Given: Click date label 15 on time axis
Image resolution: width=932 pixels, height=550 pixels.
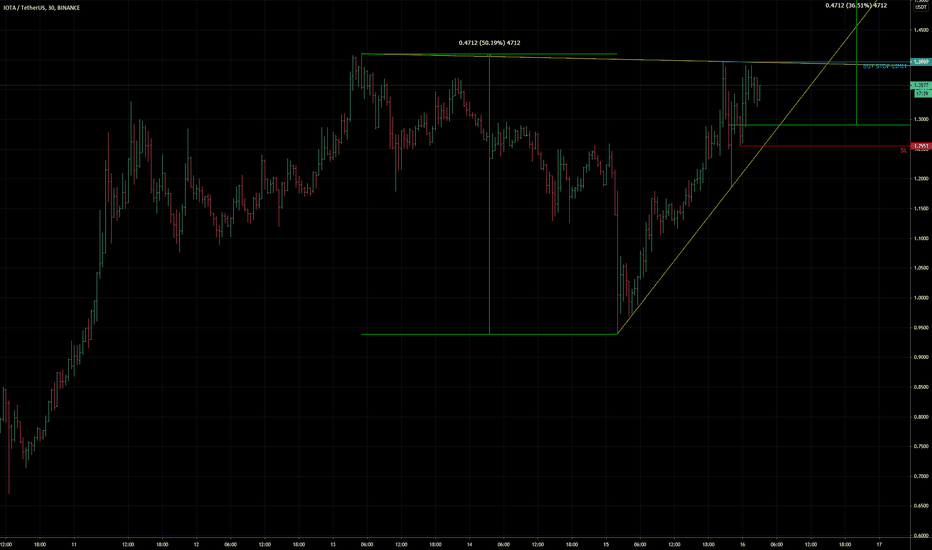Looking at the screenshot, I should 606,544.
